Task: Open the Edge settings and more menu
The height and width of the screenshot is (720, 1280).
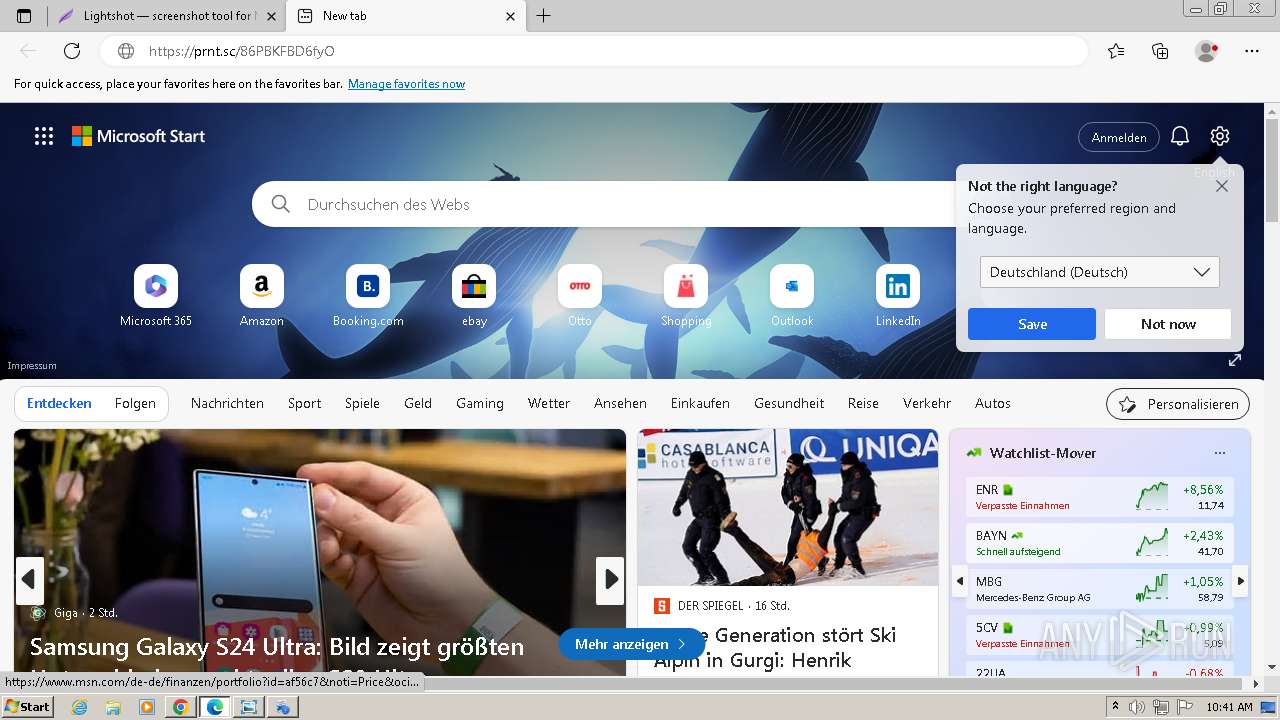Action: tap(1252, 51)
